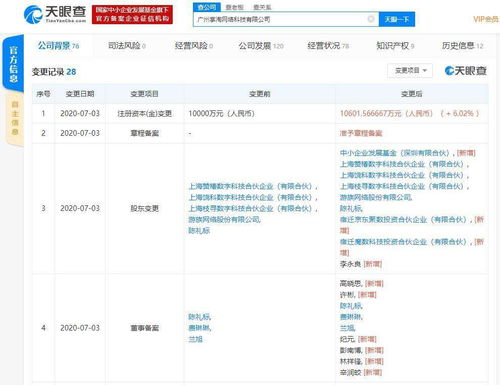Switch to the 公司背景 tab

(x=58, y=46)
